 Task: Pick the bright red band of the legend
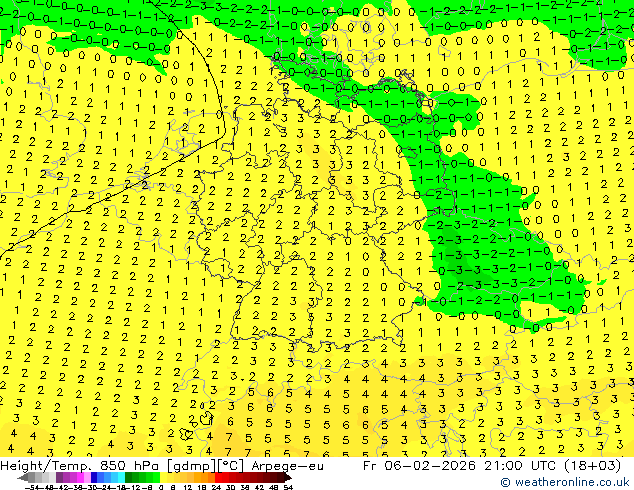pos(222,477)
